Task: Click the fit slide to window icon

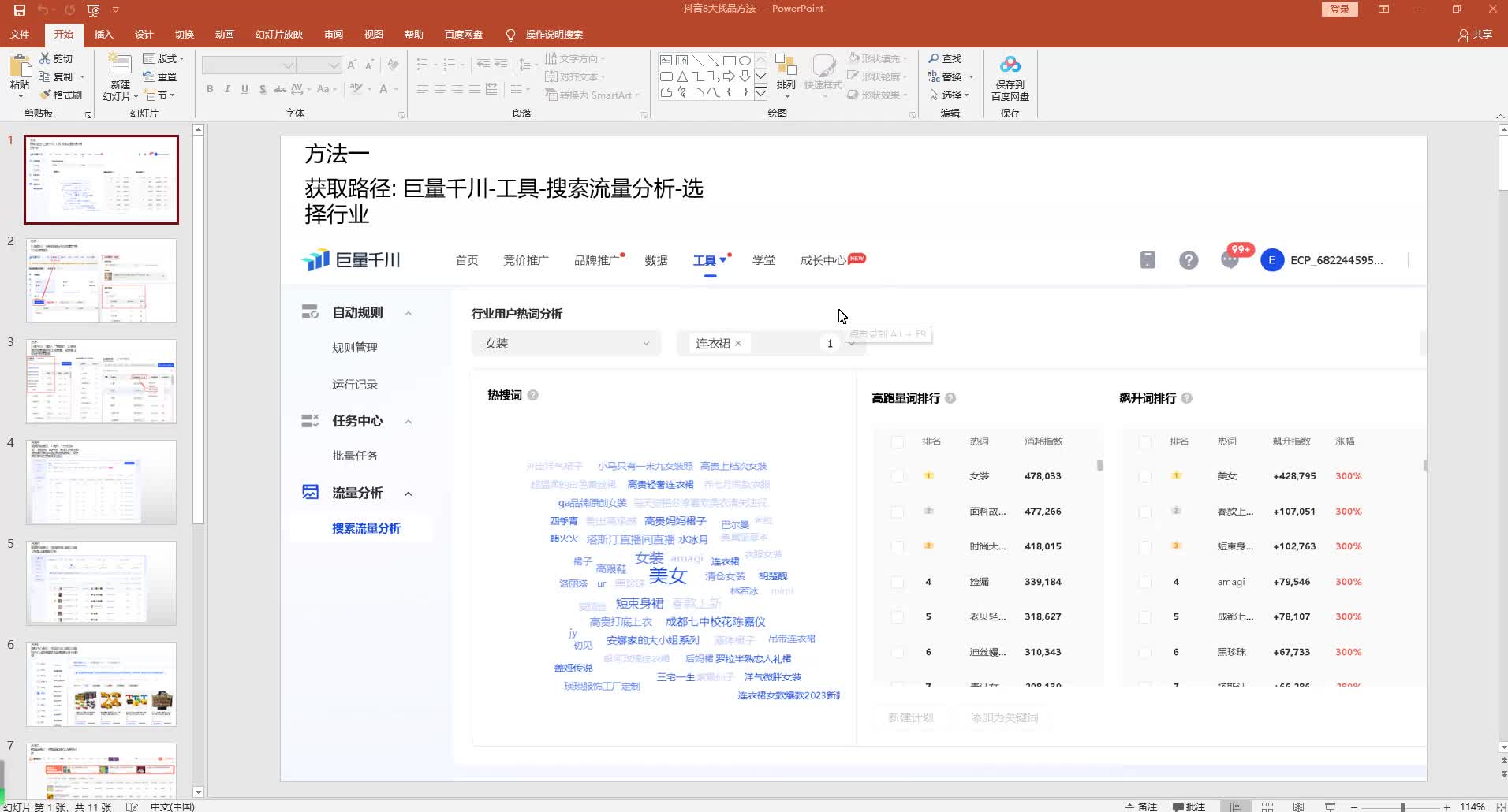Action: pos(1501,806)
